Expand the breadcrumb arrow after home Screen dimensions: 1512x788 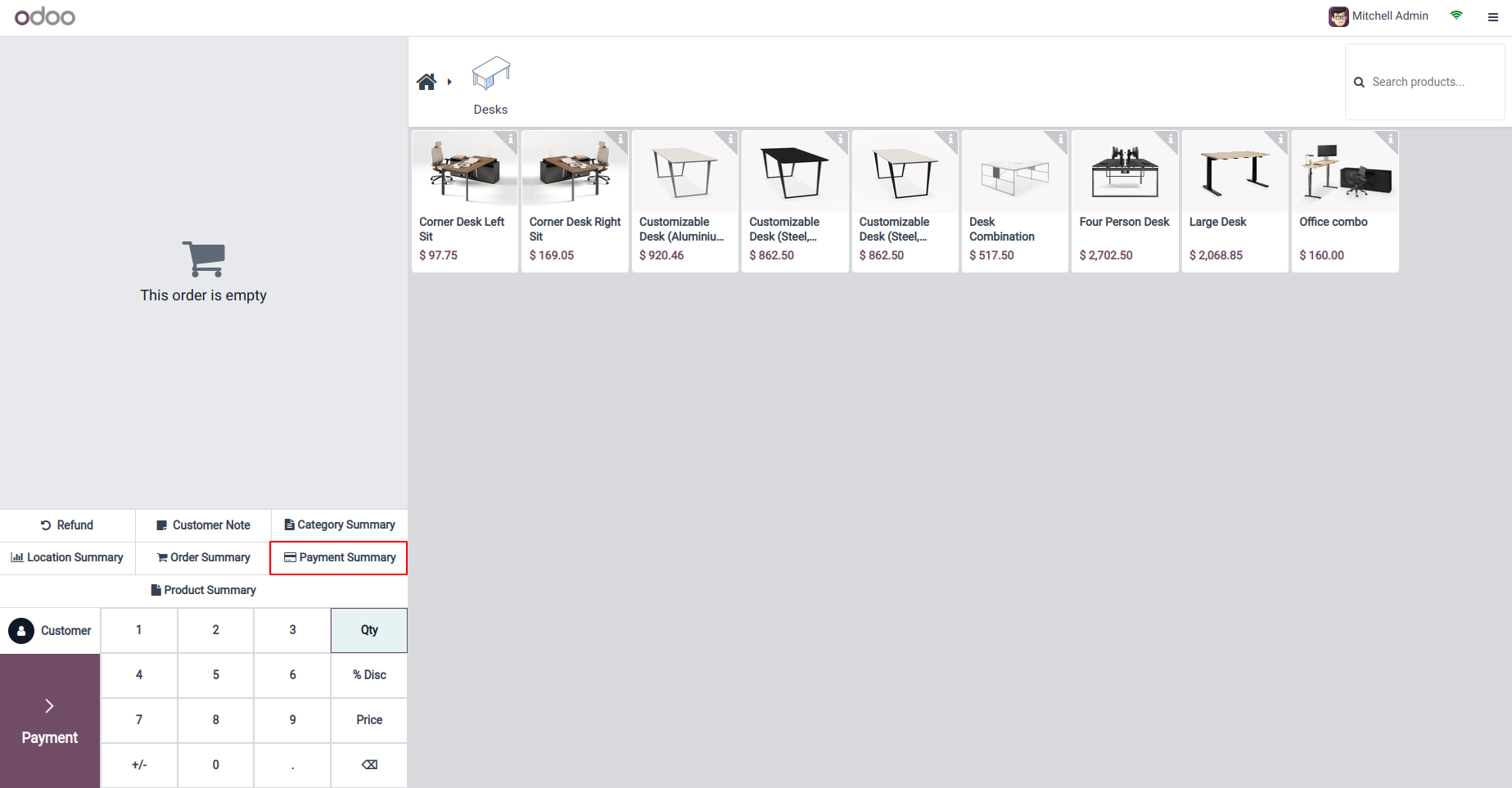449,82
